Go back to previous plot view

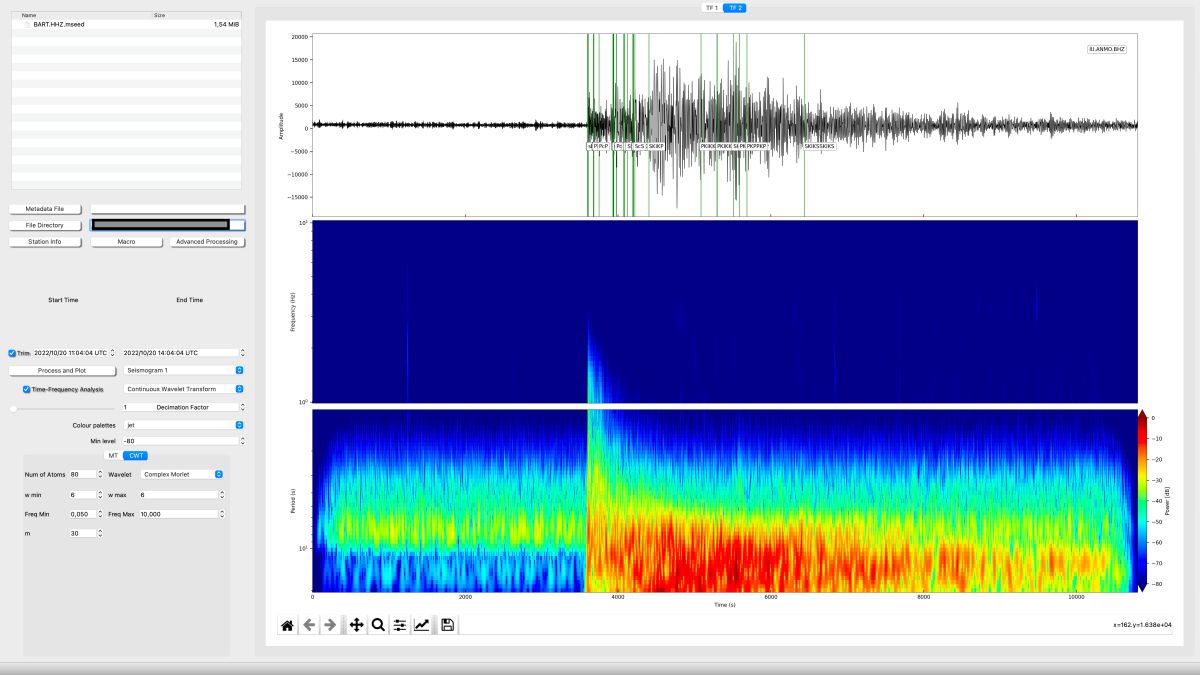click(x=309, y=625)
